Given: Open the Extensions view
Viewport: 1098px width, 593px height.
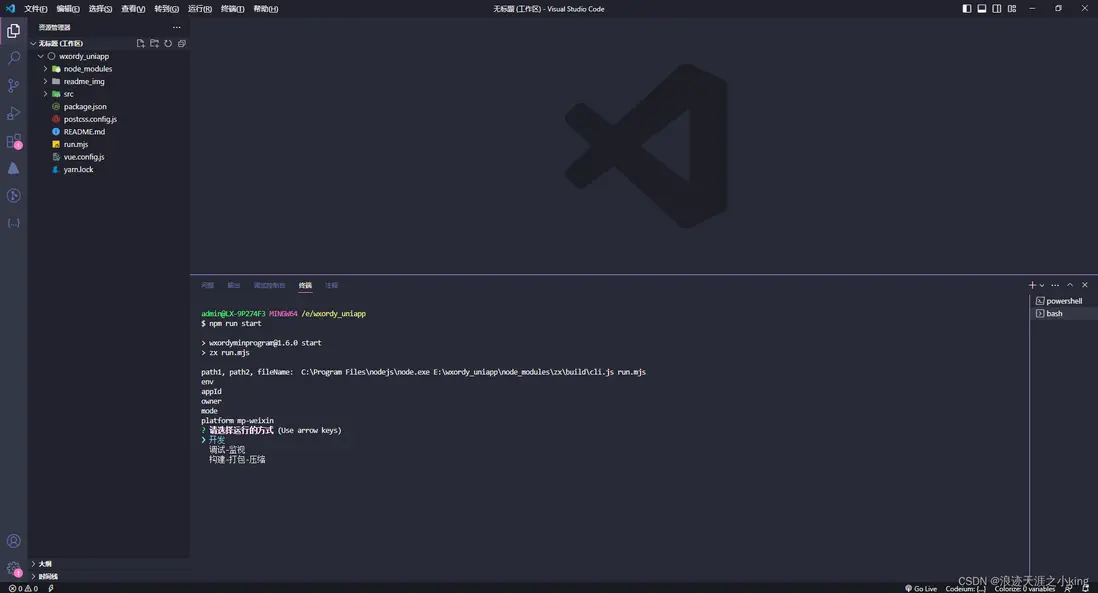Looking at the screenshot, I should 13,141.
